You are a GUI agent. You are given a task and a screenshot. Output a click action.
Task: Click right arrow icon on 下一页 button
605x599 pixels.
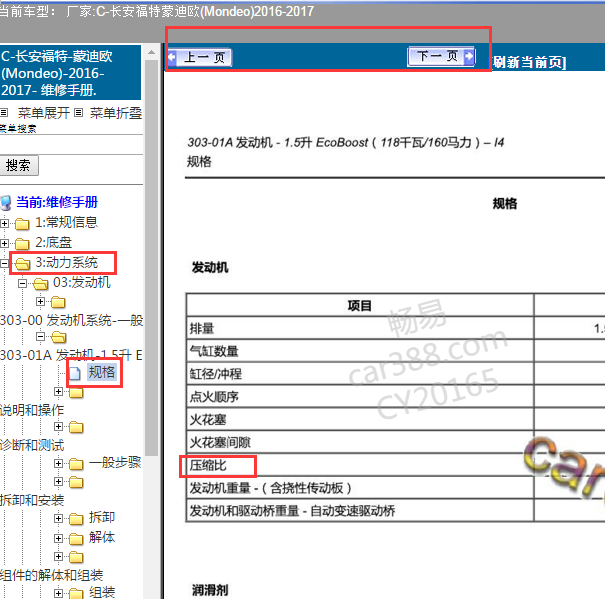[469, 56]
